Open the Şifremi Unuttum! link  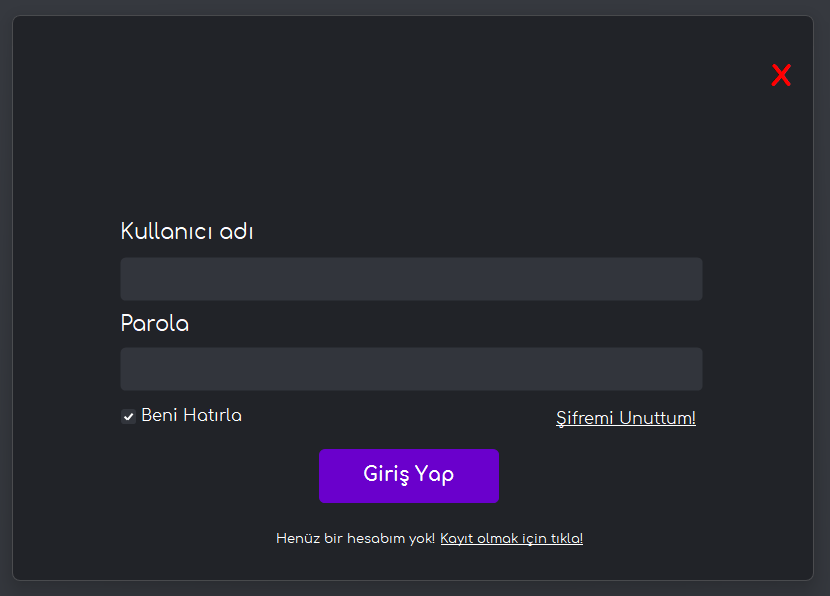pos(625,418)
